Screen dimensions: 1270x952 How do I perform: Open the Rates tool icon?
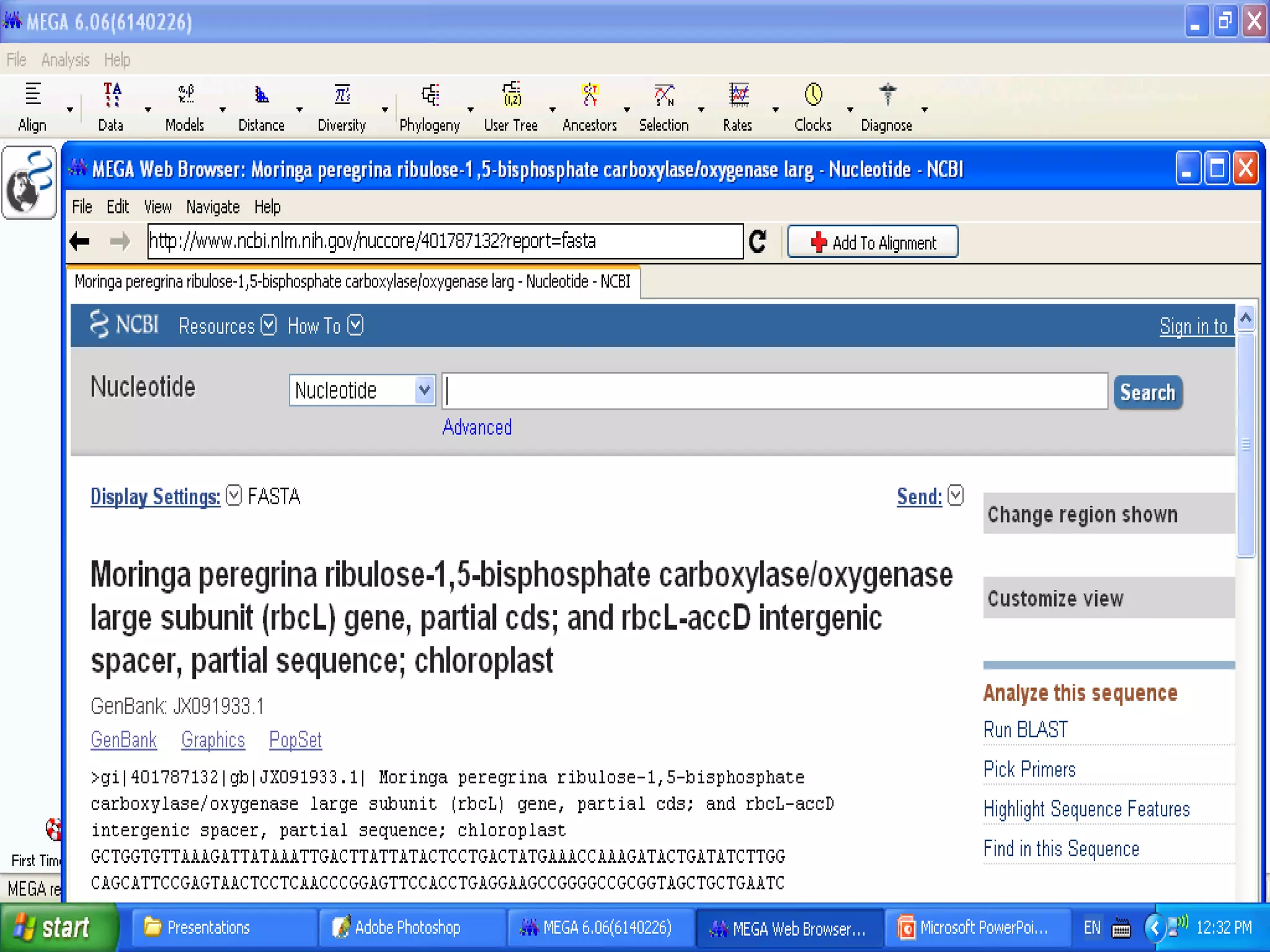tap(738, 107)
